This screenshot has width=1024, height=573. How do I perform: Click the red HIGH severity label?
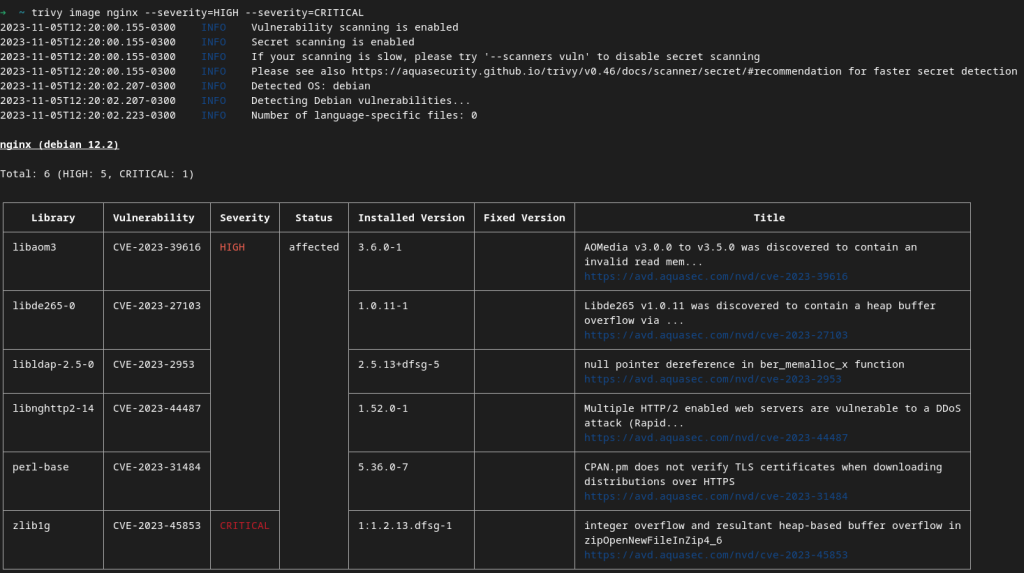pos(232,247)
